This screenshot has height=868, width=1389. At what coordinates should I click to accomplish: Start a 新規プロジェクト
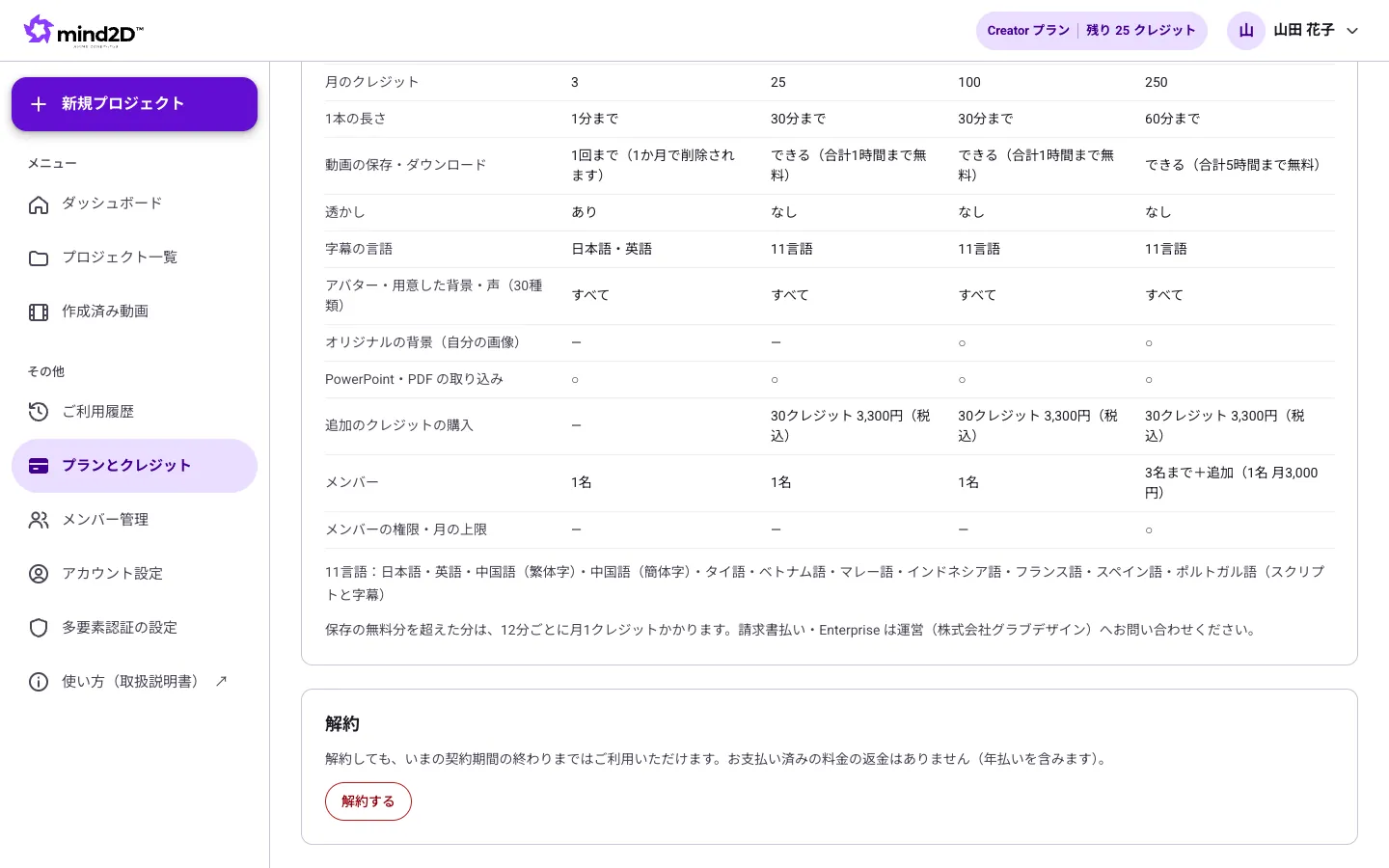click(x=134, y=104)
